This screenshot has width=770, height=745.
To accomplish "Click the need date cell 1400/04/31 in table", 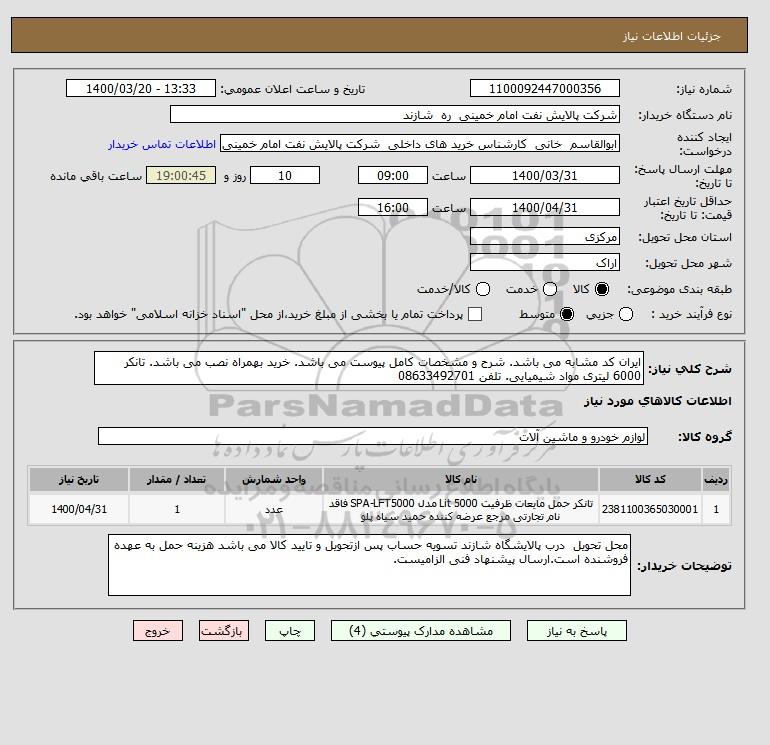I will click(x=79, y=509).
